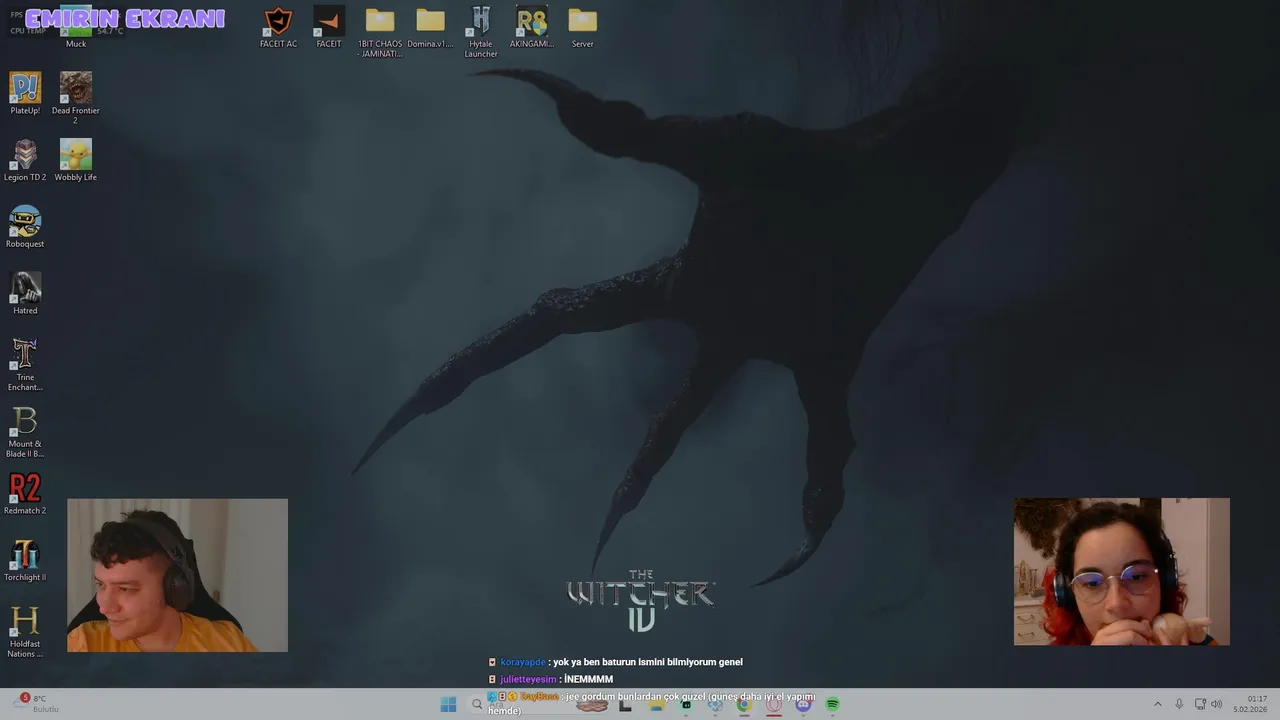Click username julietteyesim in chat

pyautogui.click(x=528, y=679)
